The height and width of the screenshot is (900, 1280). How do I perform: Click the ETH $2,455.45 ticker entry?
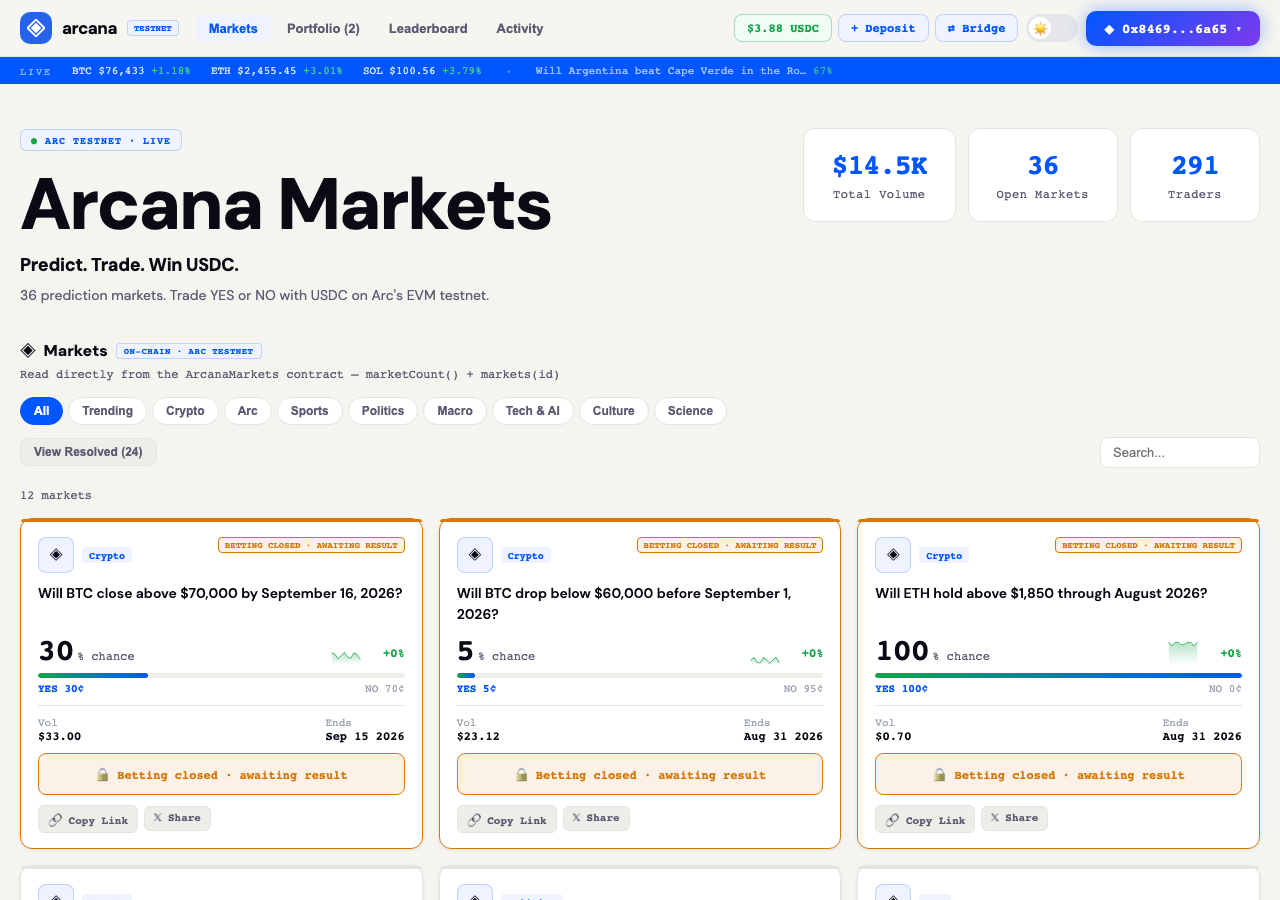click(277, 71)
